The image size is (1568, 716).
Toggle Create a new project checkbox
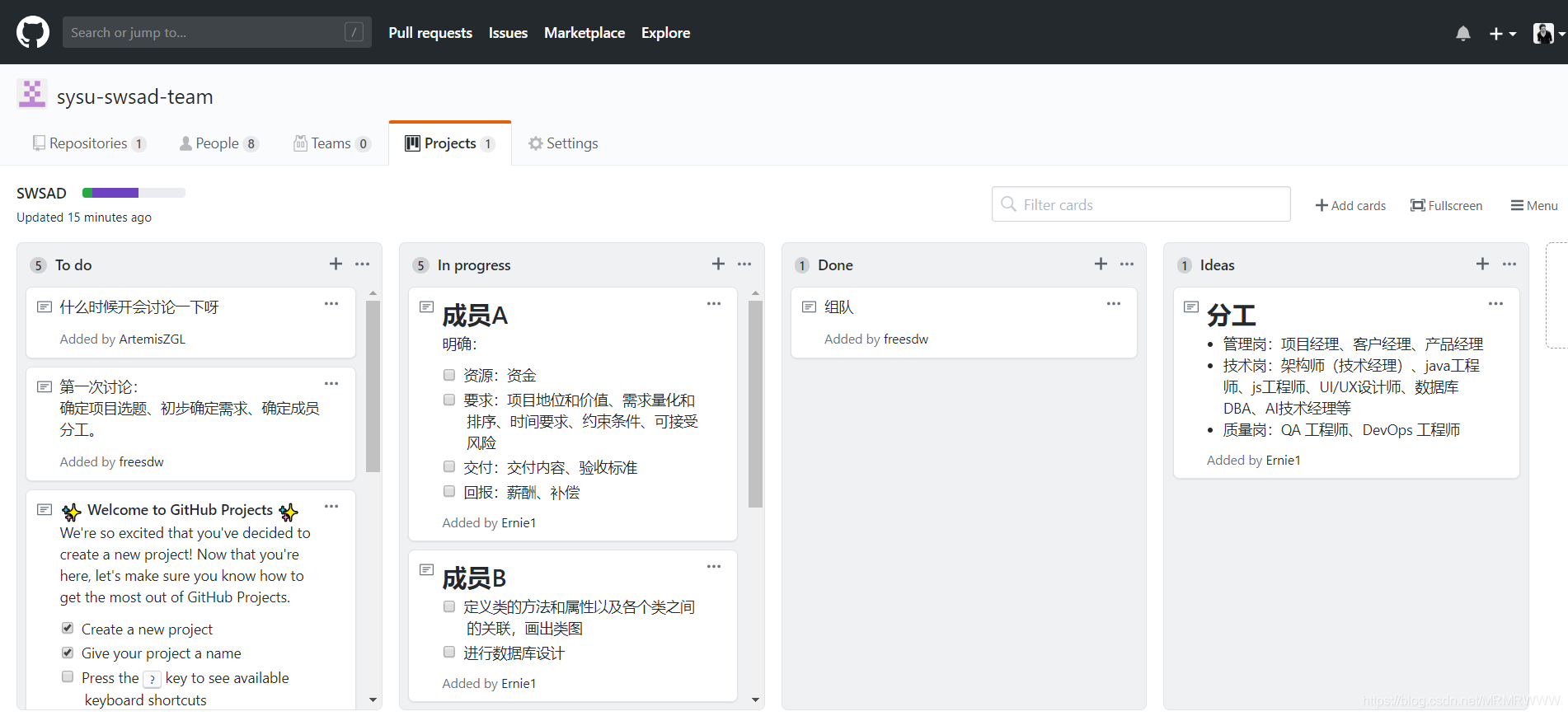[x=68, y=628]
